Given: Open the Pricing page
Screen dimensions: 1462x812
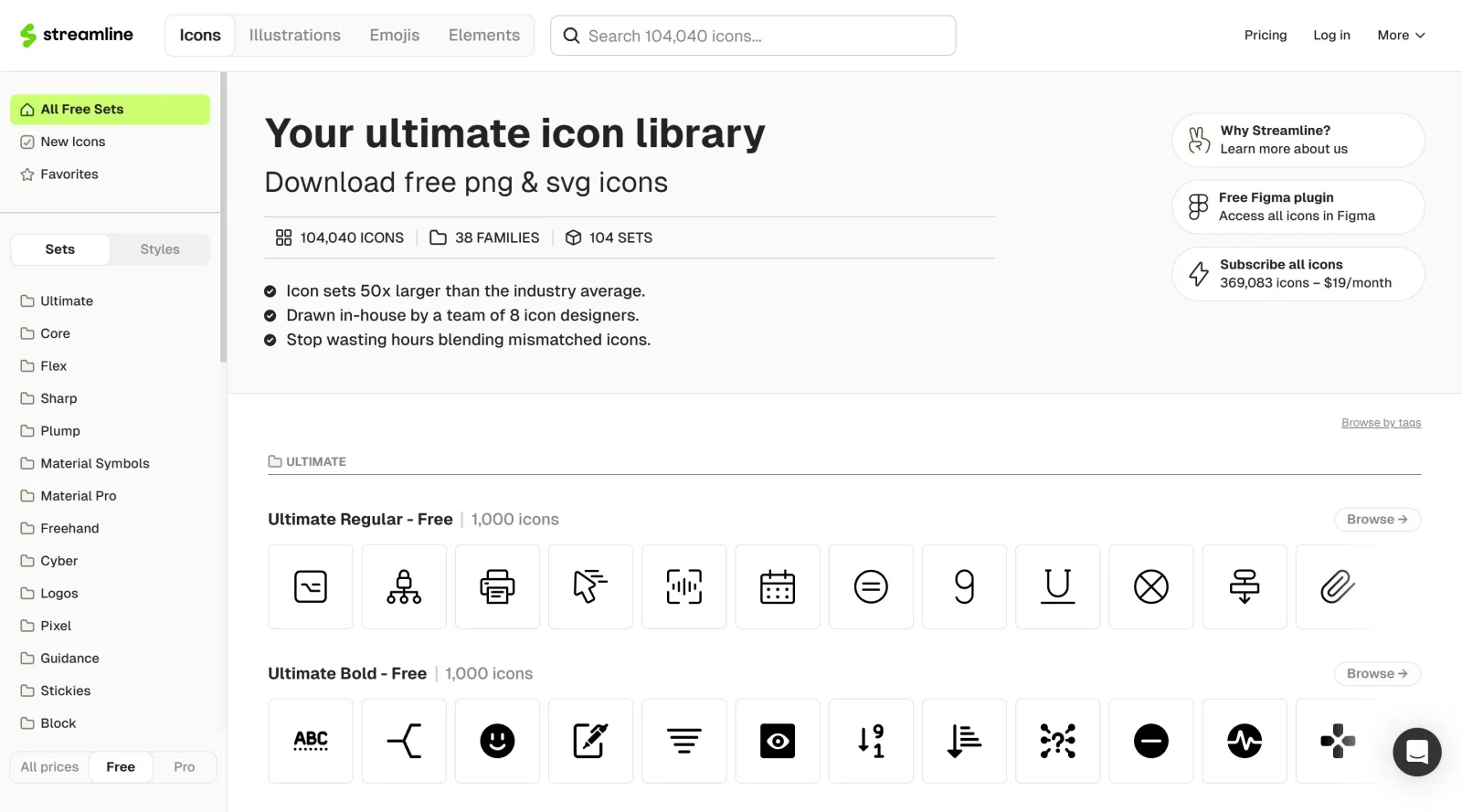Looking at the screenshot, I should pos(1266,35).
